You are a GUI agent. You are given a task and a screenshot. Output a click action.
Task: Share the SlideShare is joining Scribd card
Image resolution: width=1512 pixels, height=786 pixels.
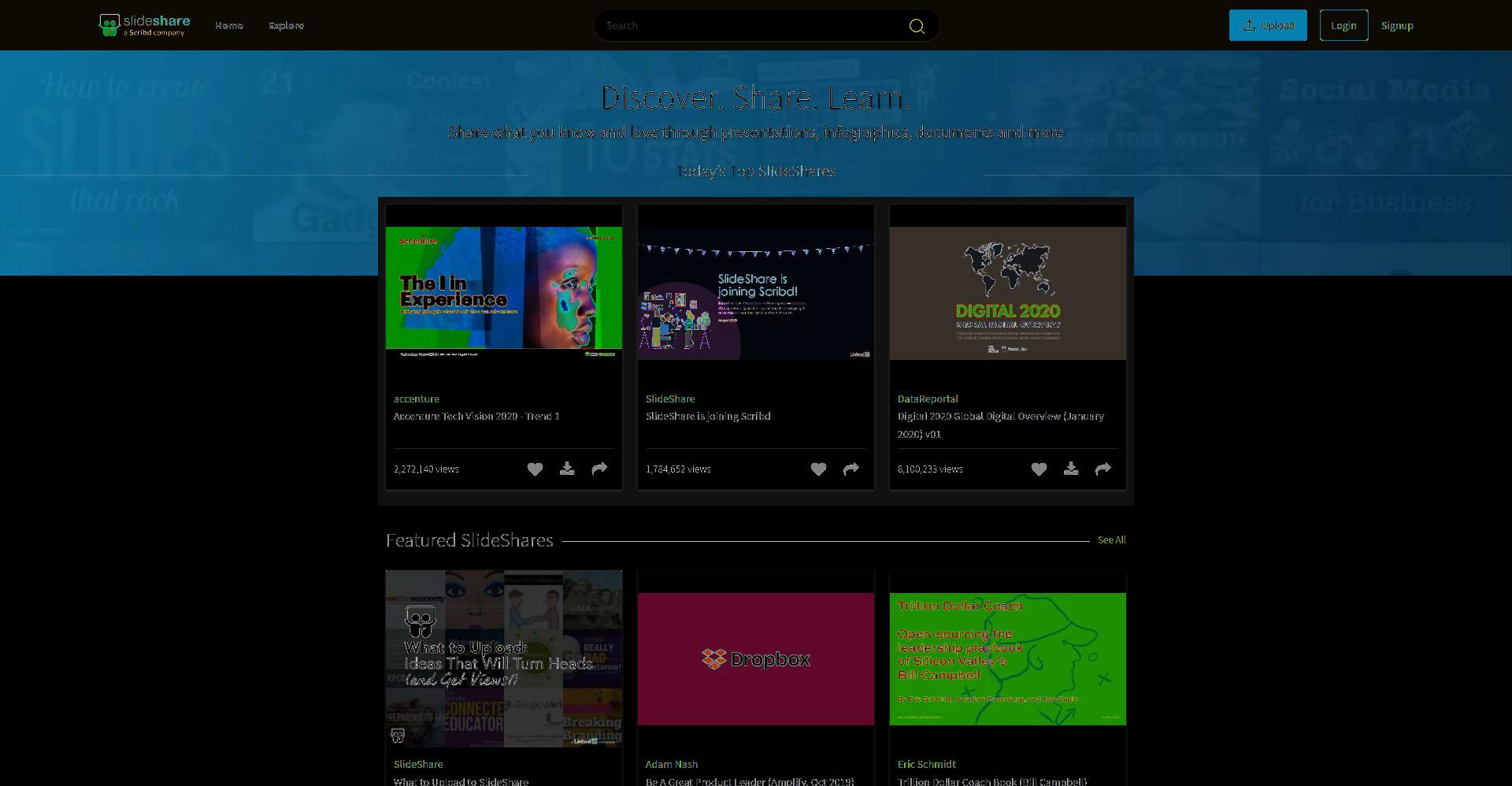tap(851, 469)
